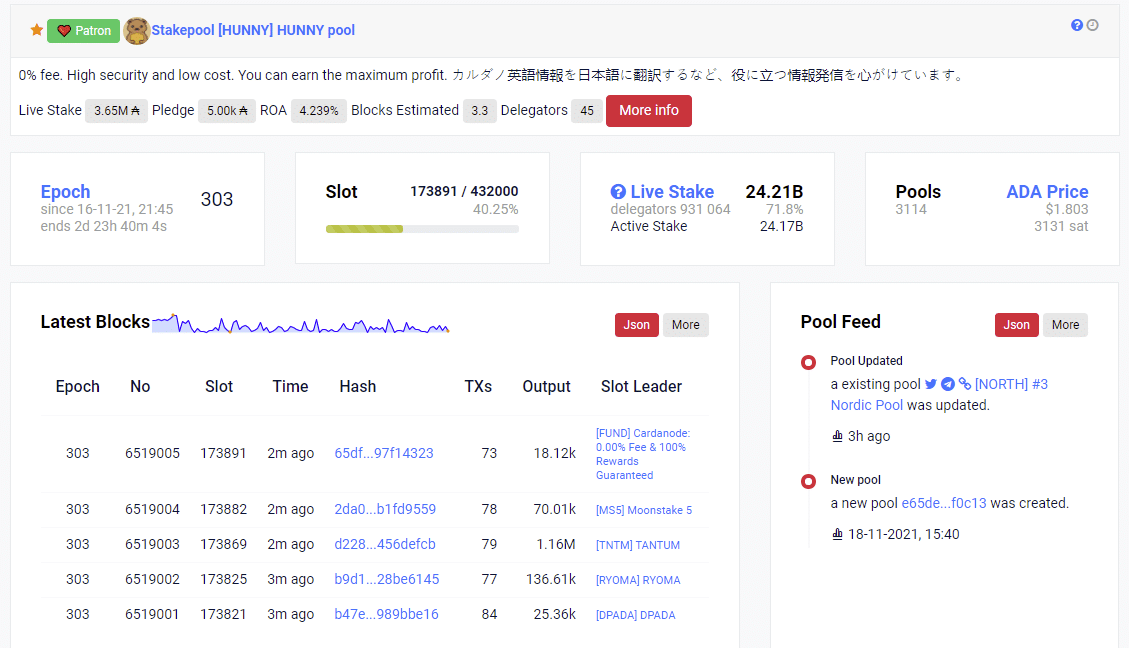1129x648 pixels.
Task: Click Json button in Latest Blocks
Action: (636, 324)
